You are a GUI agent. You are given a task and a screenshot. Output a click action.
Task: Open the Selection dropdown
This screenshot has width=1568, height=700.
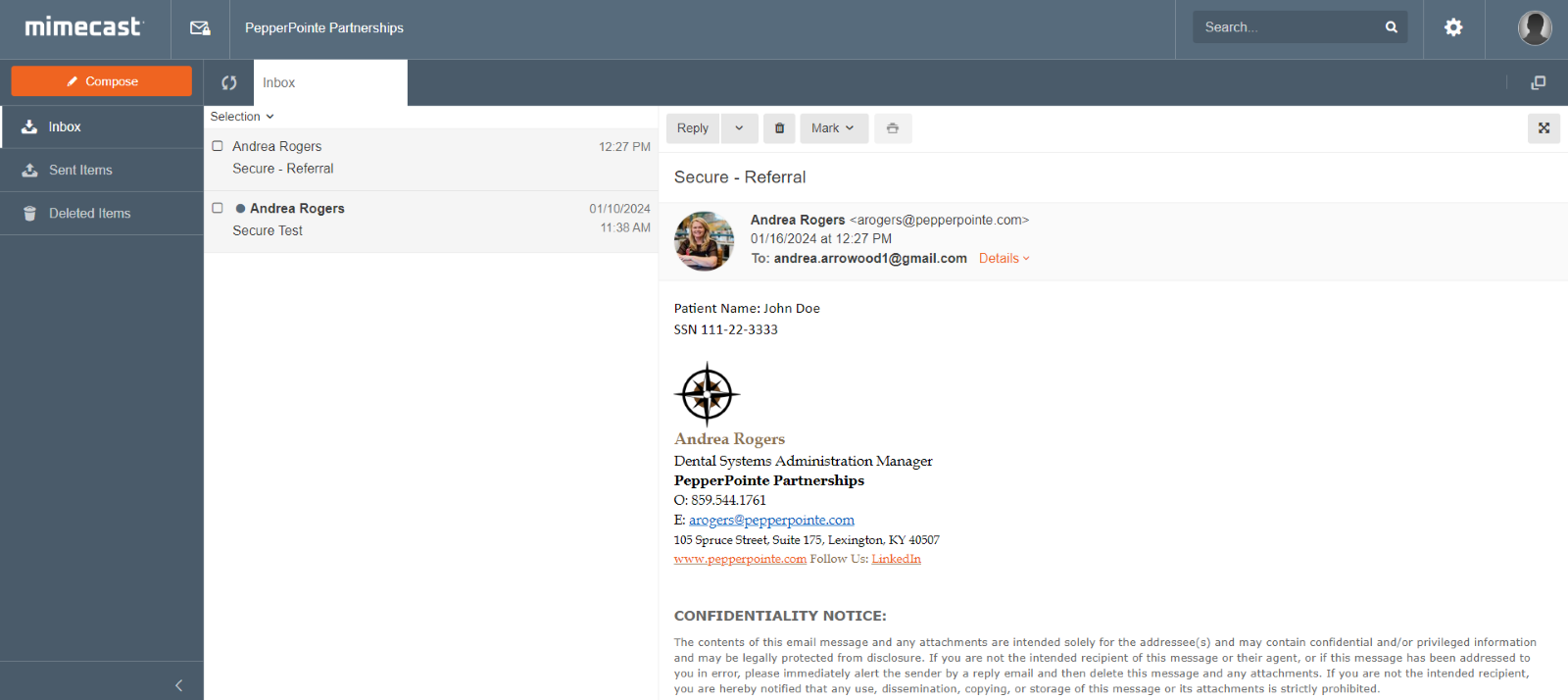[x=242, y=117]
